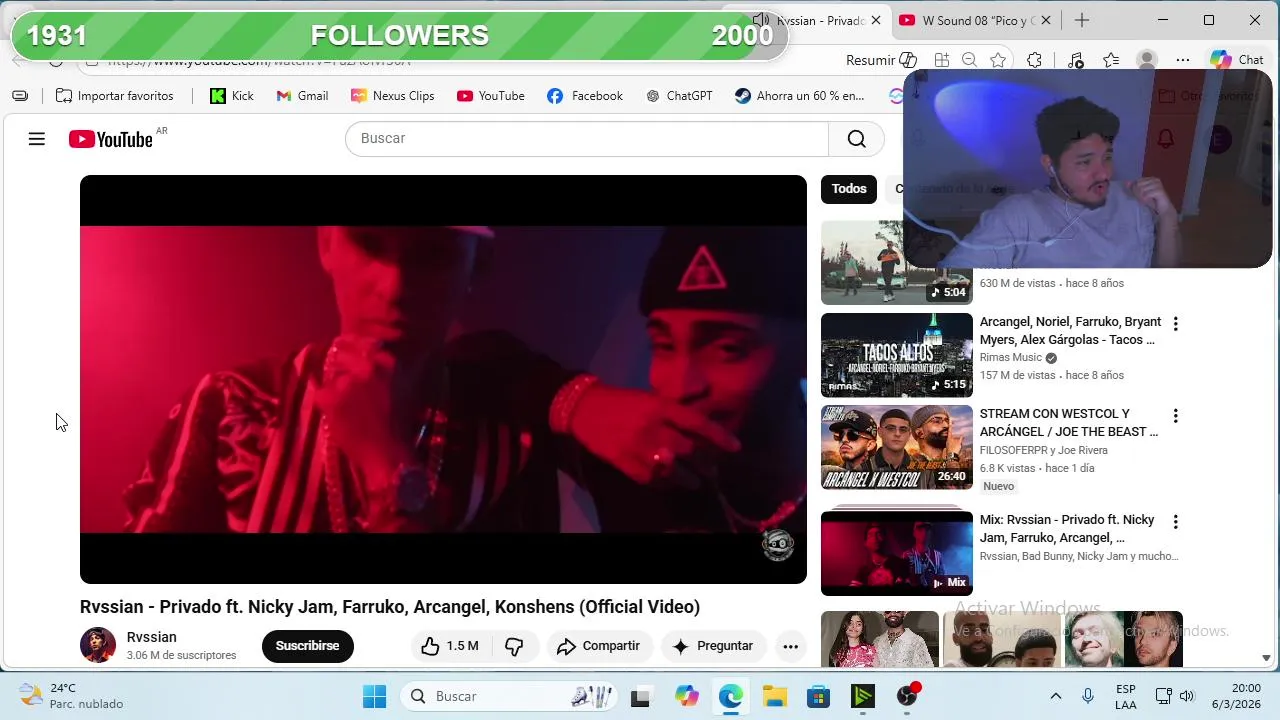1280x720 pixels.
Task: Open the ChatGPT bookmark
Action: [679, 96]
